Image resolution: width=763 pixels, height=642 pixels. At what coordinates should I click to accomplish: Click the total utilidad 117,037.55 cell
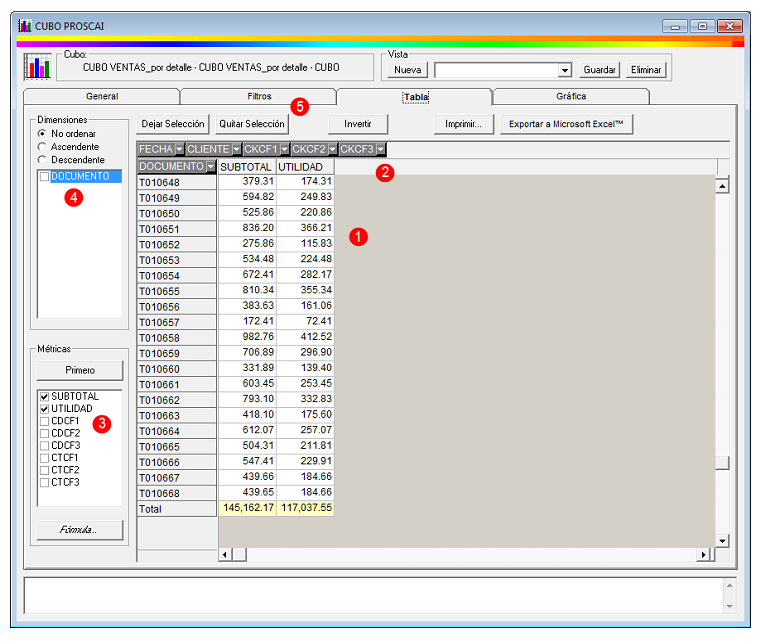[x=305, y=508]
